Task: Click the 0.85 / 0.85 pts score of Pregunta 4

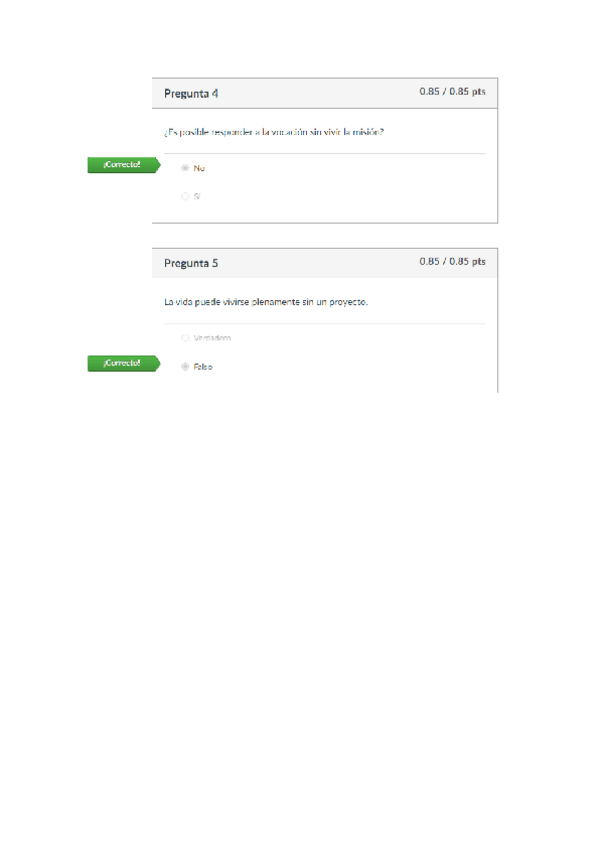Action: tap(452, 91)
